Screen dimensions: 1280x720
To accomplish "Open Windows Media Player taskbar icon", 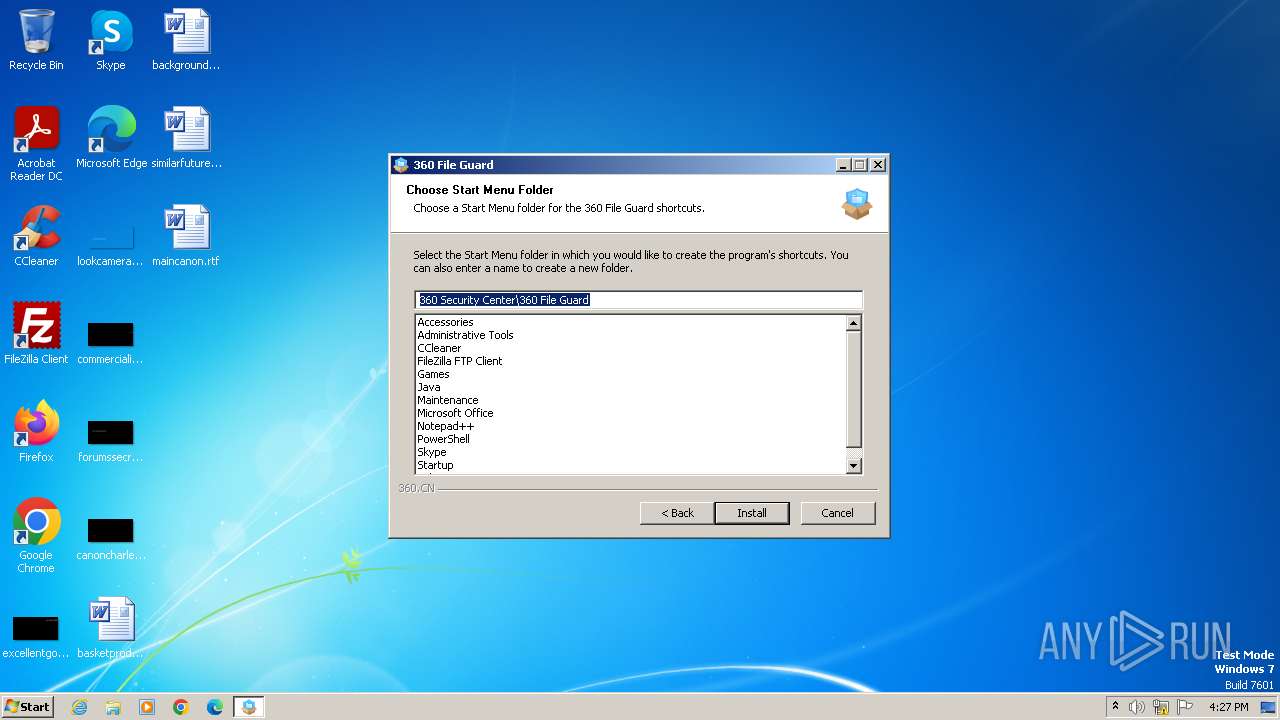I will coord(147,707).
